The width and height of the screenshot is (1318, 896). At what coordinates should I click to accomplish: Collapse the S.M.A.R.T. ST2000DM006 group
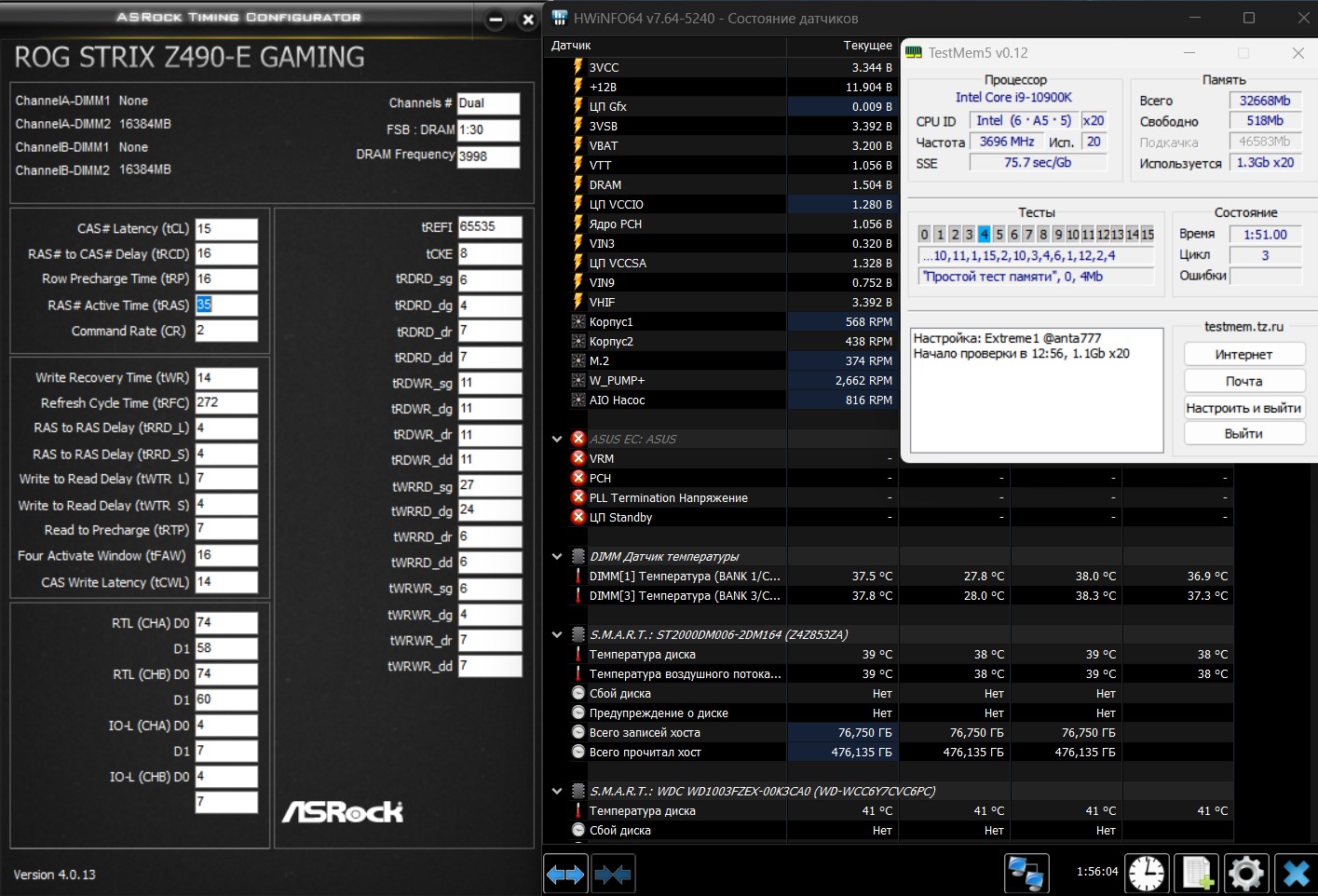click(557, 634)
